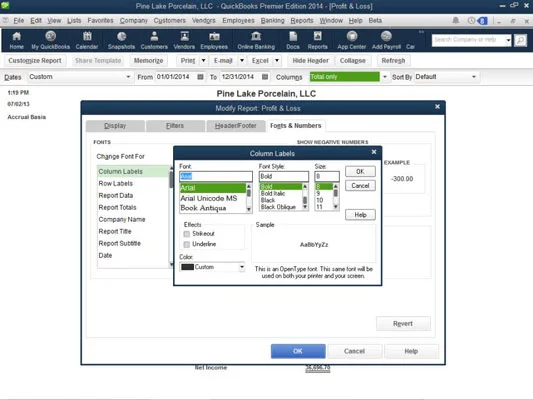Expand the Columns dropdown
This screenshot has height=400, width=533.
[x=385, y=77]
